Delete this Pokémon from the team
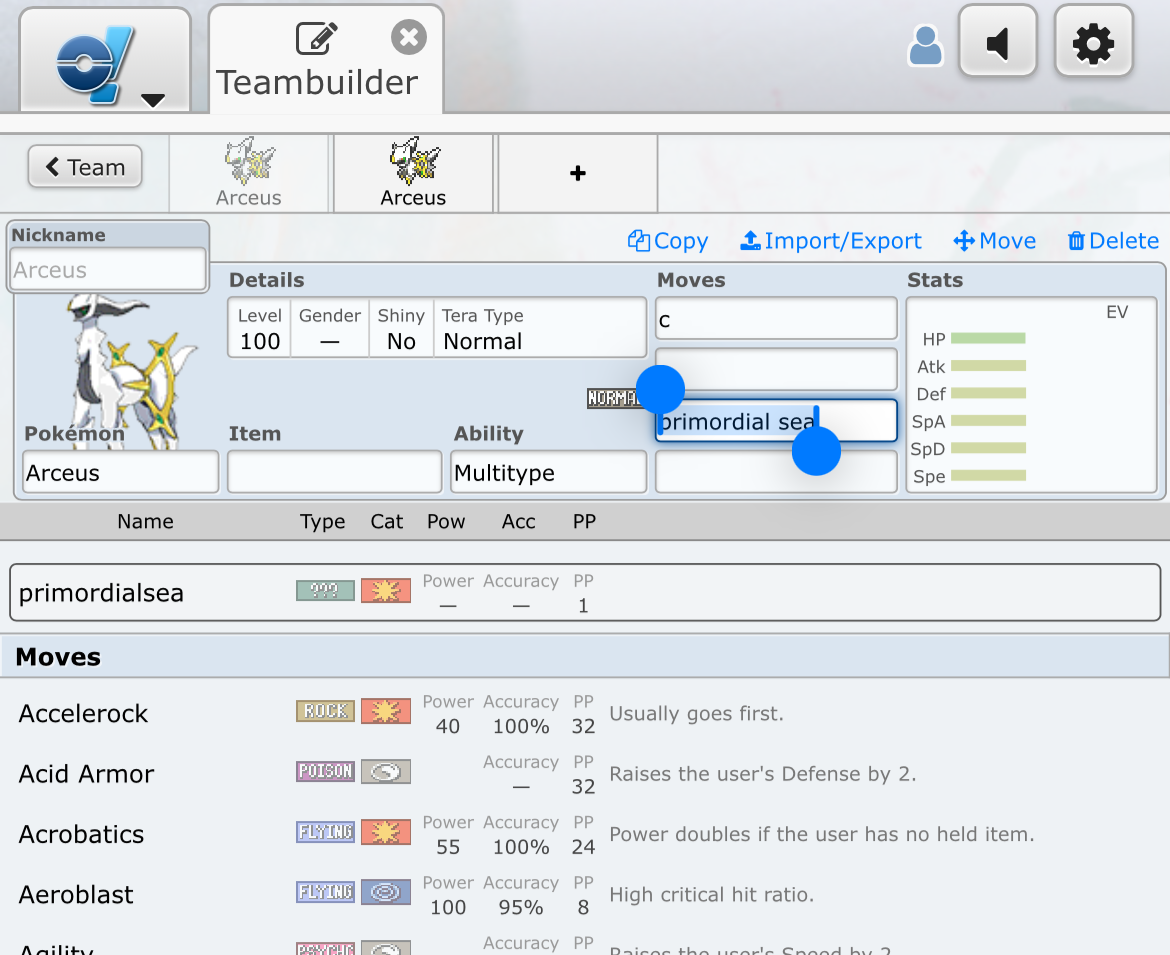The width and height of the screenshot is (1170, 955). coord(1113,241)
